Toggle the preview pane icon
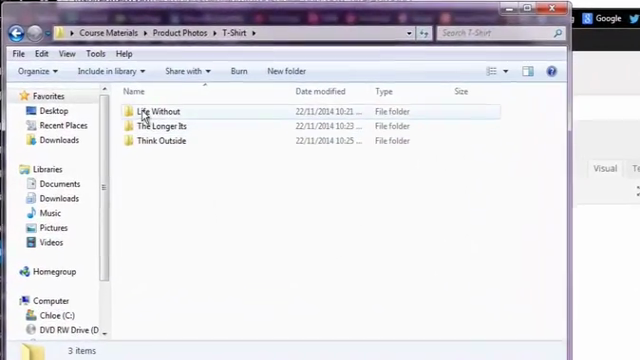The width and height of the screenshot is (640, 360). pyautogui.click(x=528, y=71)
